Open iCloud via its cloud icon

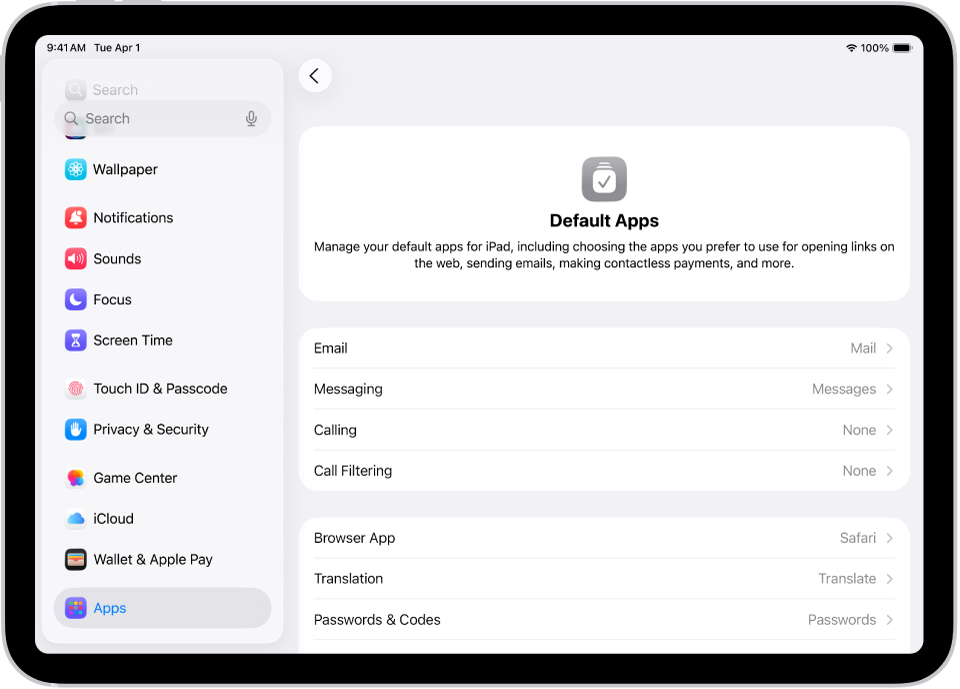click(76, 519)
